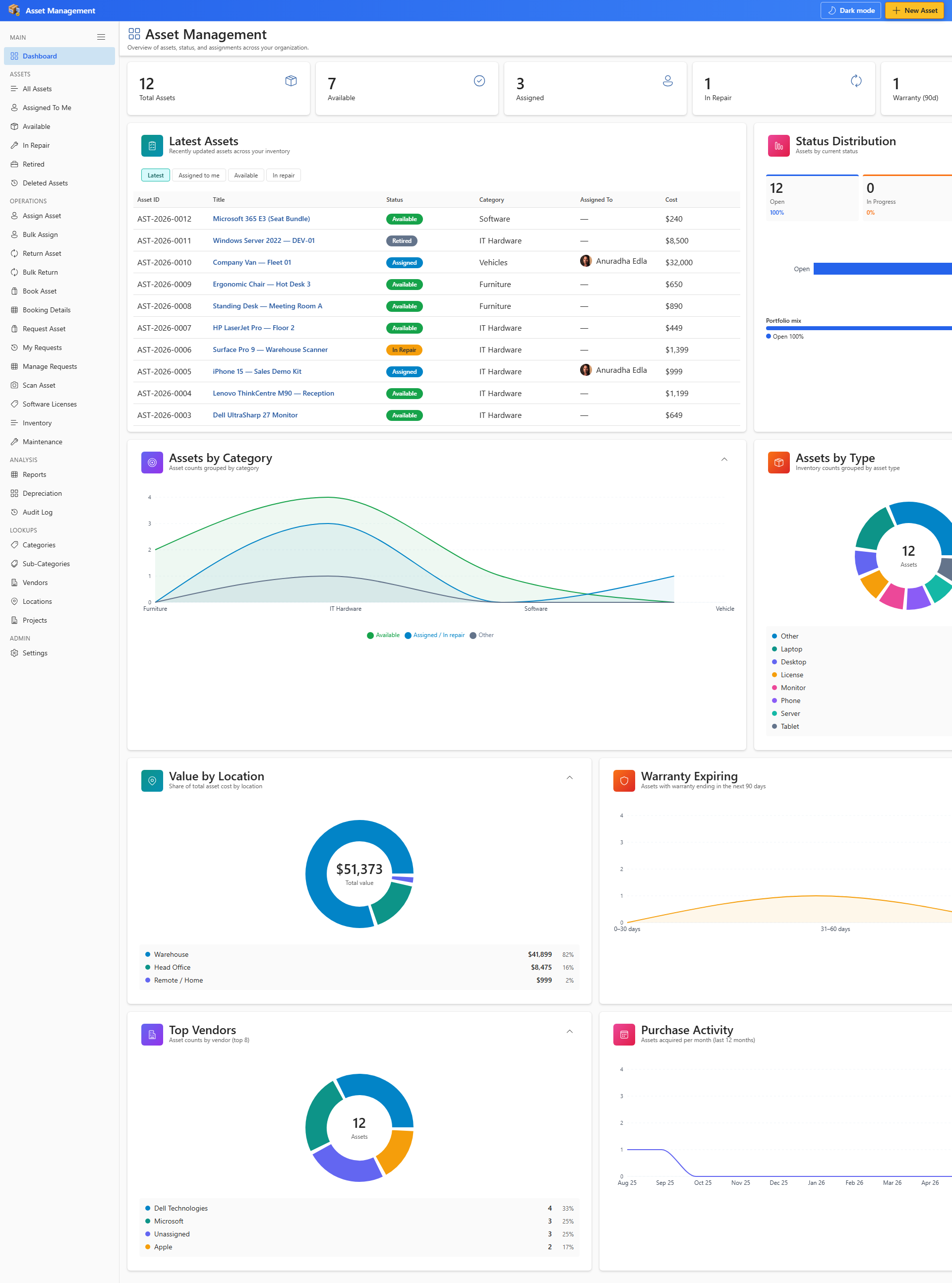The width and height of the screenshot is (952, 1283).
Task: Click the In Repair status badge
Action: tap(404, 350)
